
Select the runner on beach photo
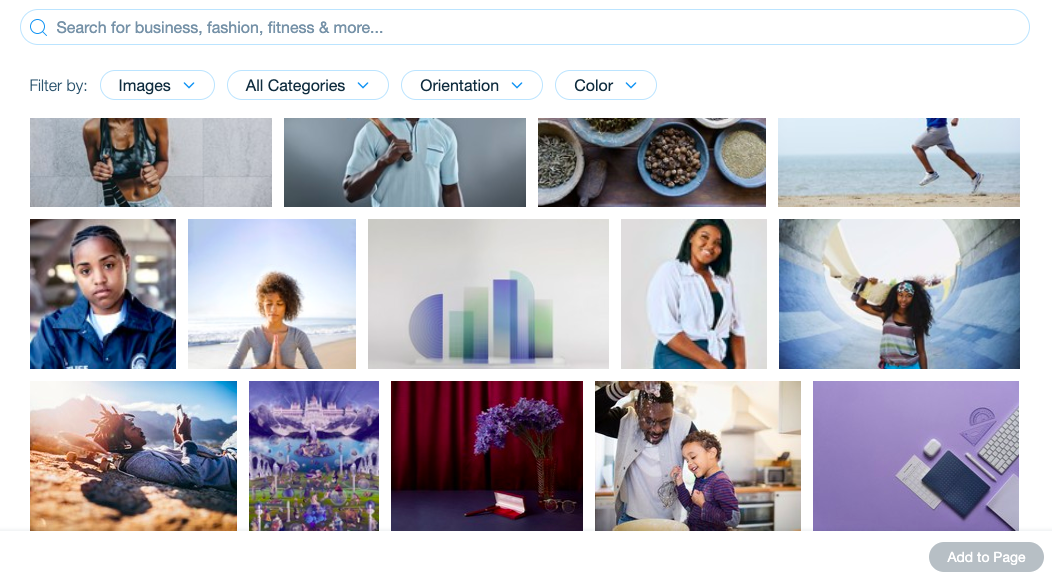click(898, 162)
